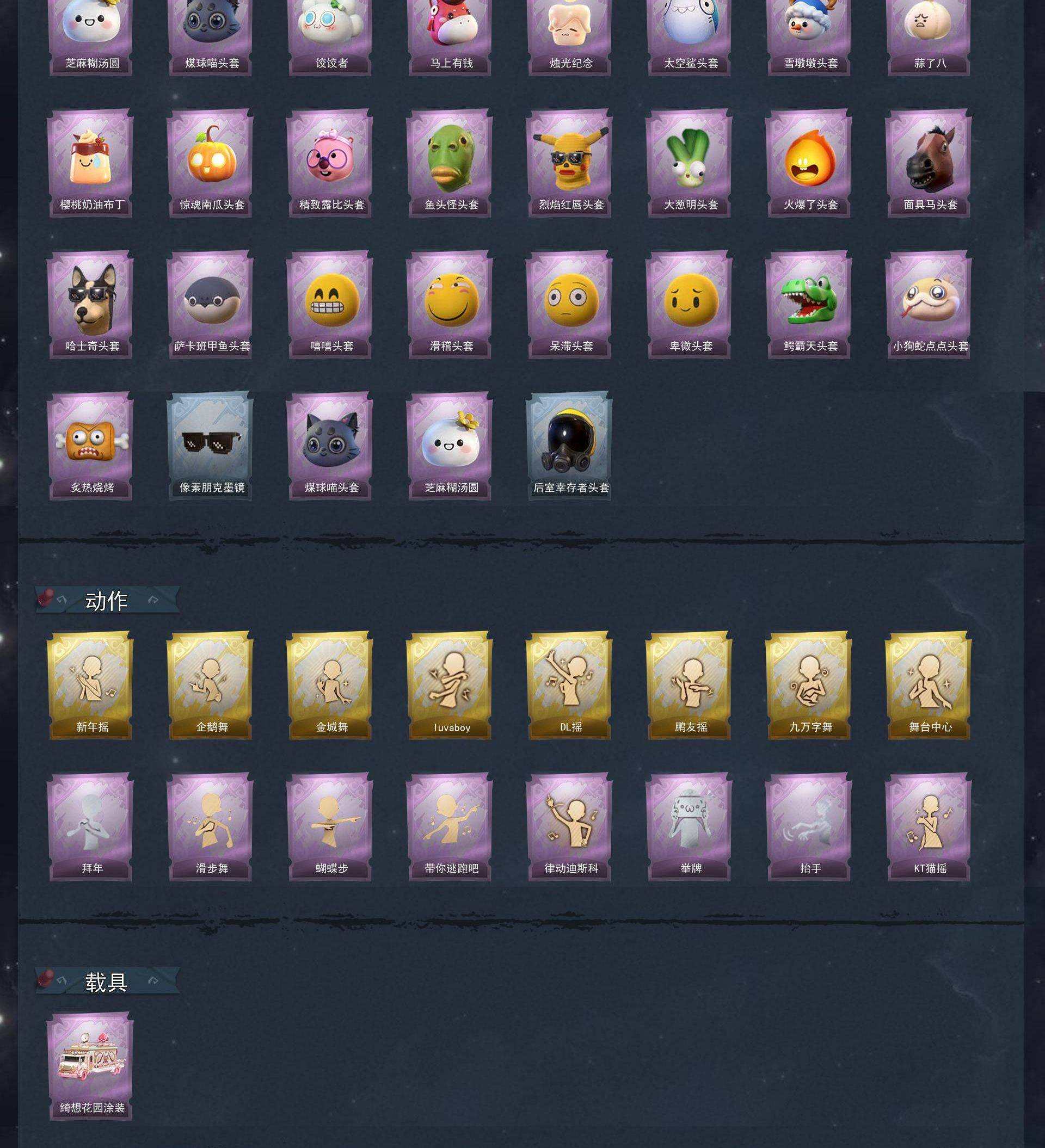Click the 面具马头套 horse mask card
Screen dimensions: 1045x1148
click(x=928, y=163)
